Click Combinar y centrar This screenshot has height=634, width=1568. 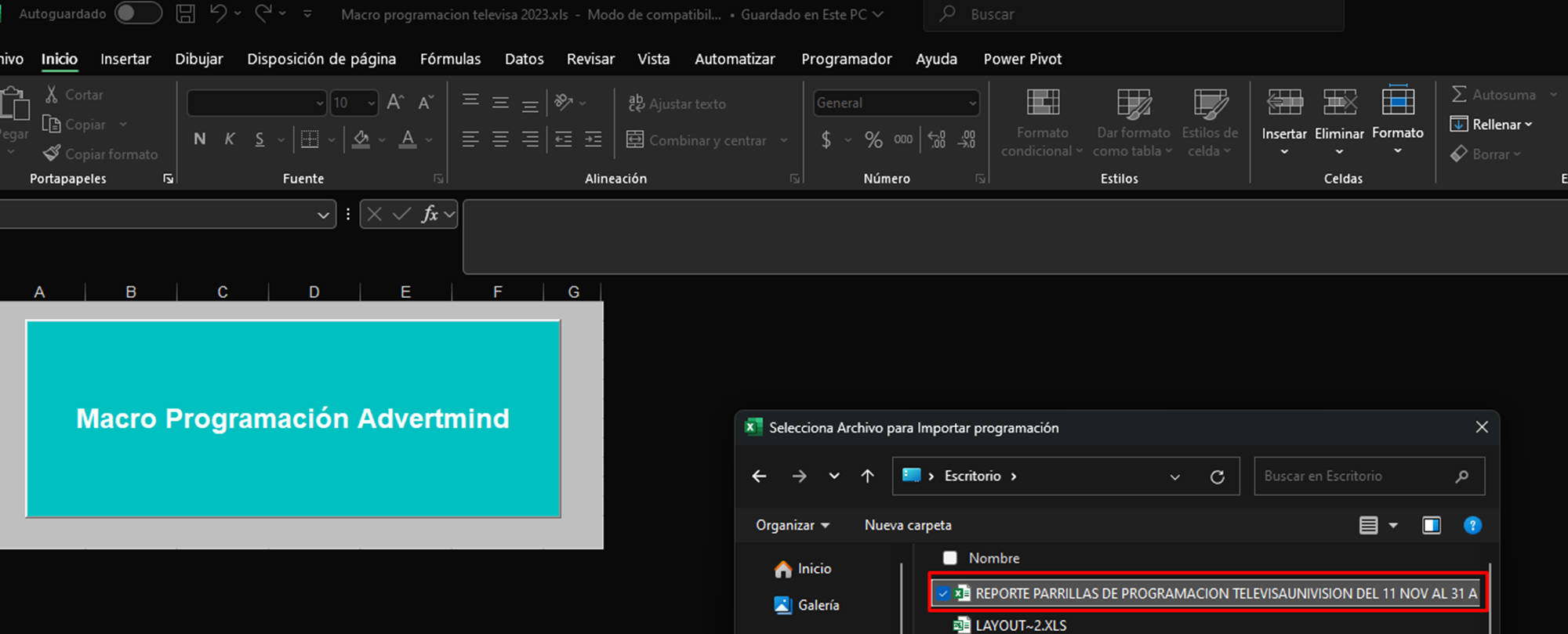tap(698, 140)
